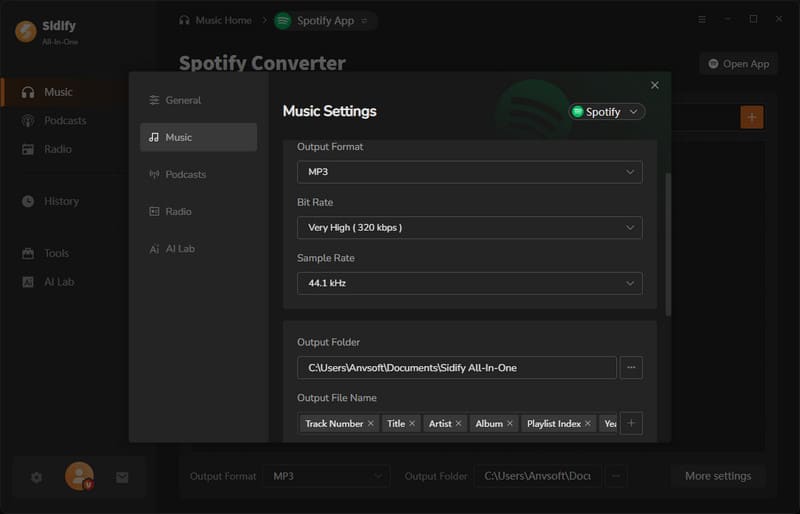Open the user account avatar
The width and height of the screenshot is (800, 514).
[x=79, y=476]
